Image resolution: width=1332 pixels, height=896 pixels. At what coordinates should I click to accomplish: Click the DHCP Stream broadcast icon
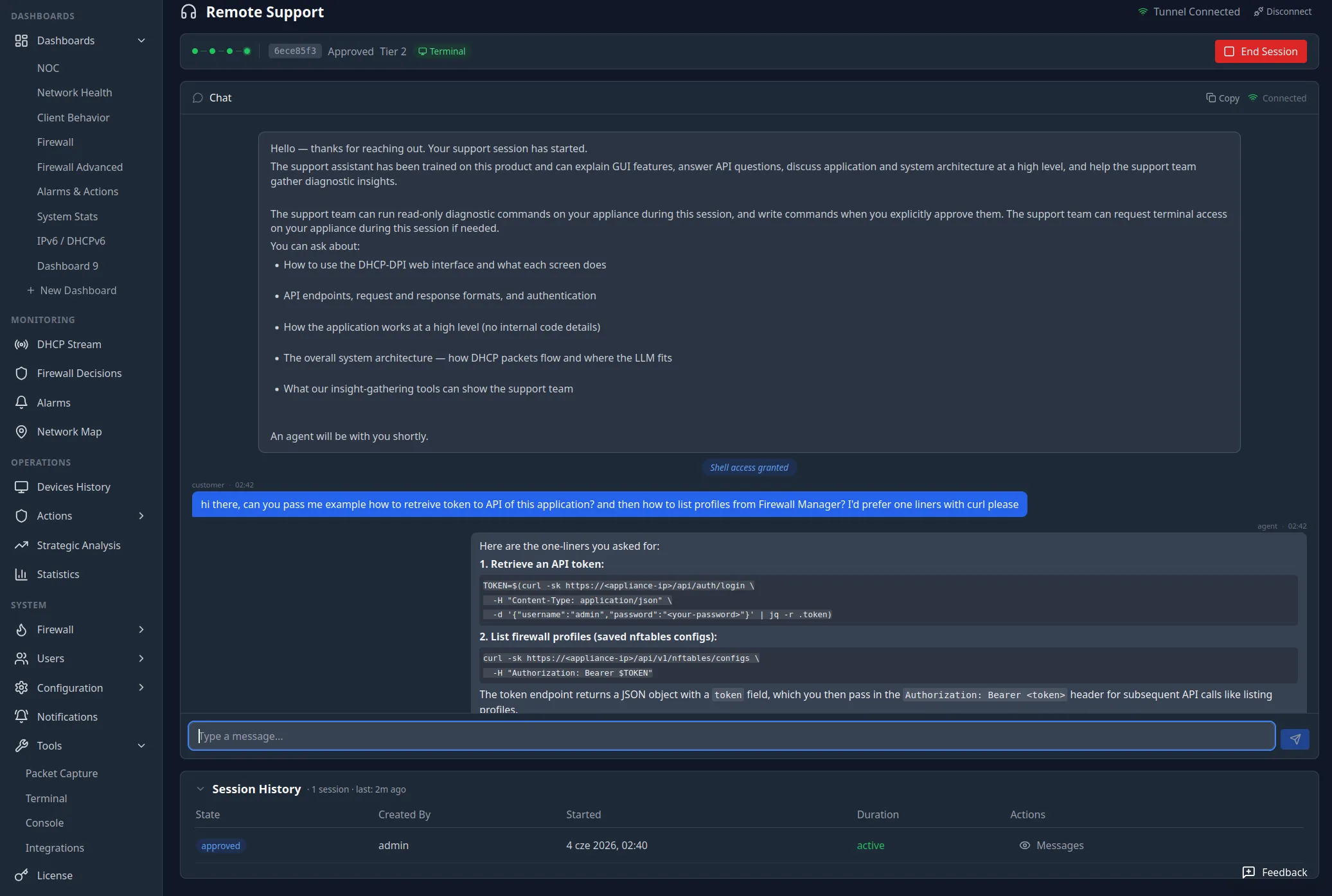pos(21,344)
